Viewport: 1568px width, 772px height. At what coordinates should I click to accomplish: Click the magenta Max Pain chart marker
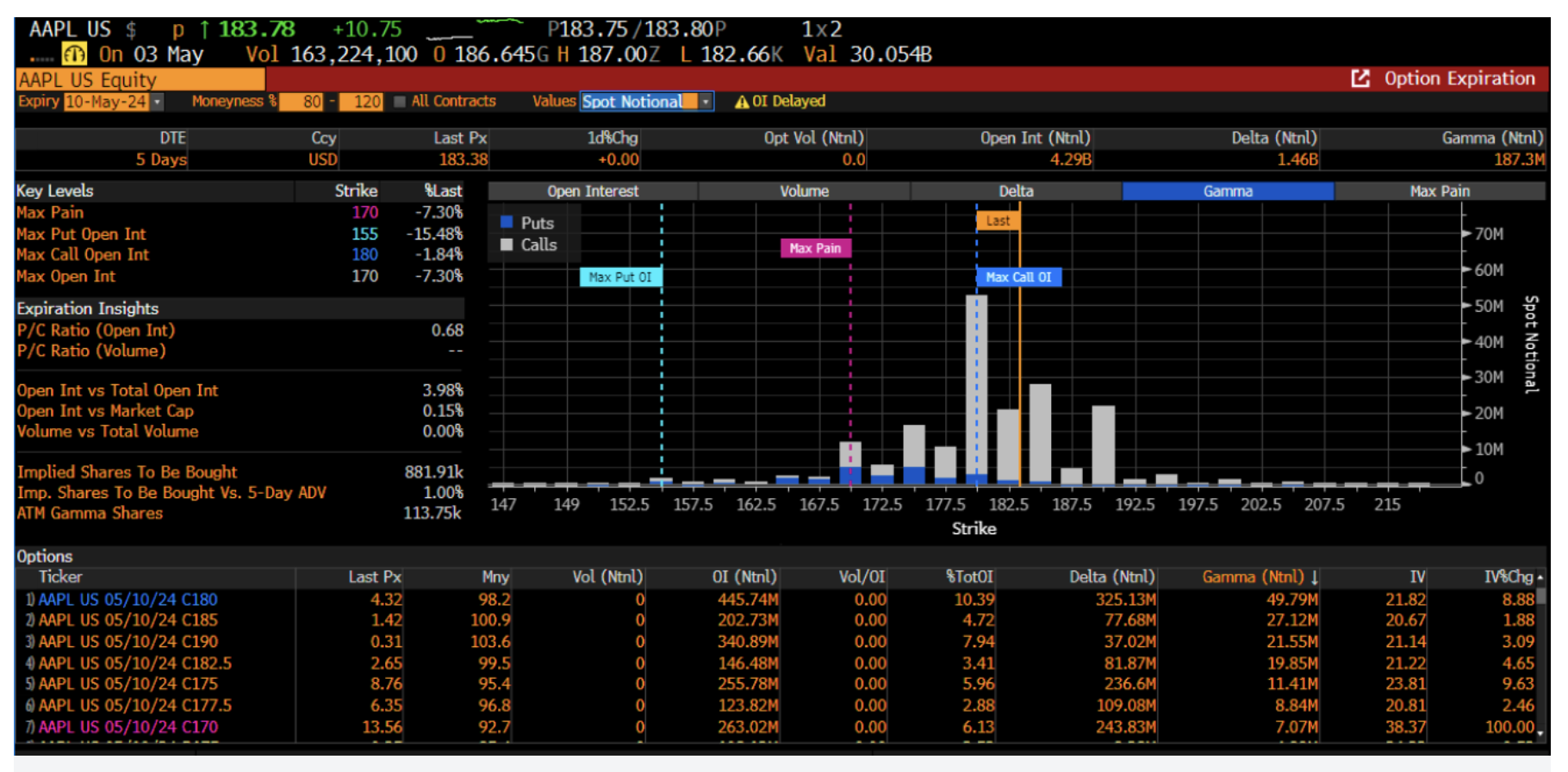click(x=815, y=248)
